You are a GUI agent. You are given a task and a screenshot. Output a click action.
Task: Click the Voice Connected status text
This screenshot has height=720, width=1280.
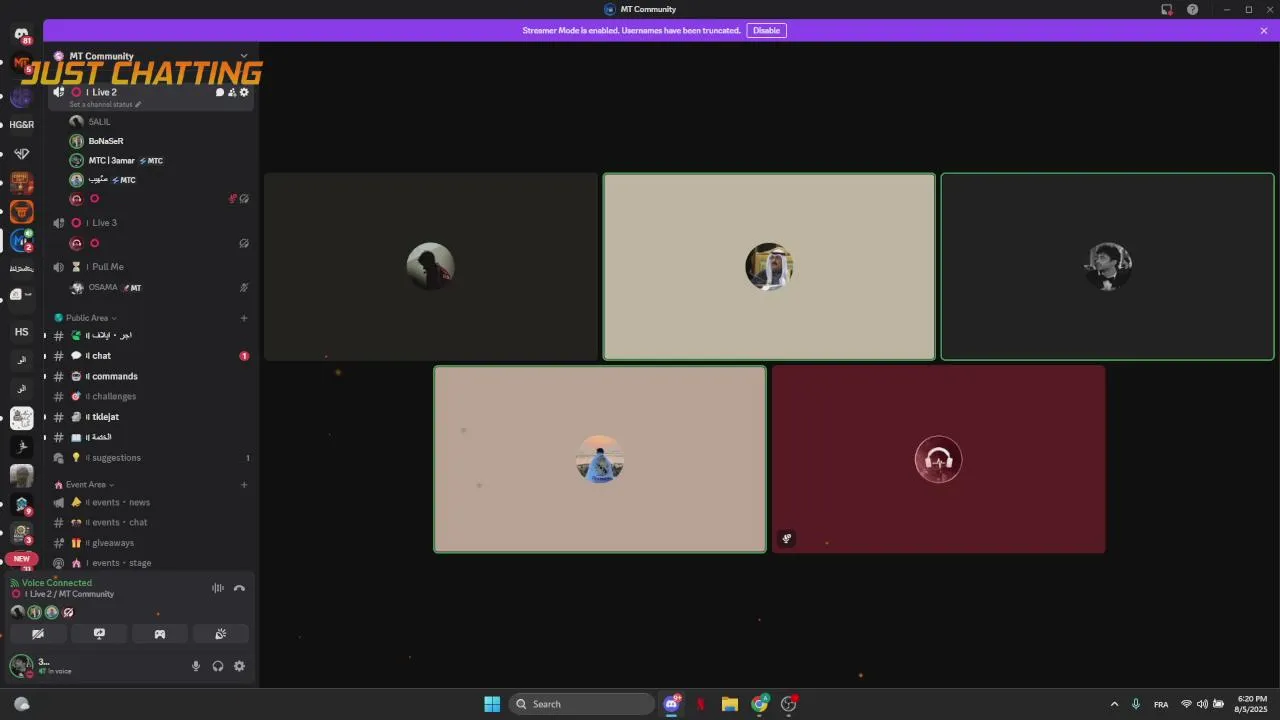(x=57, y=583)
